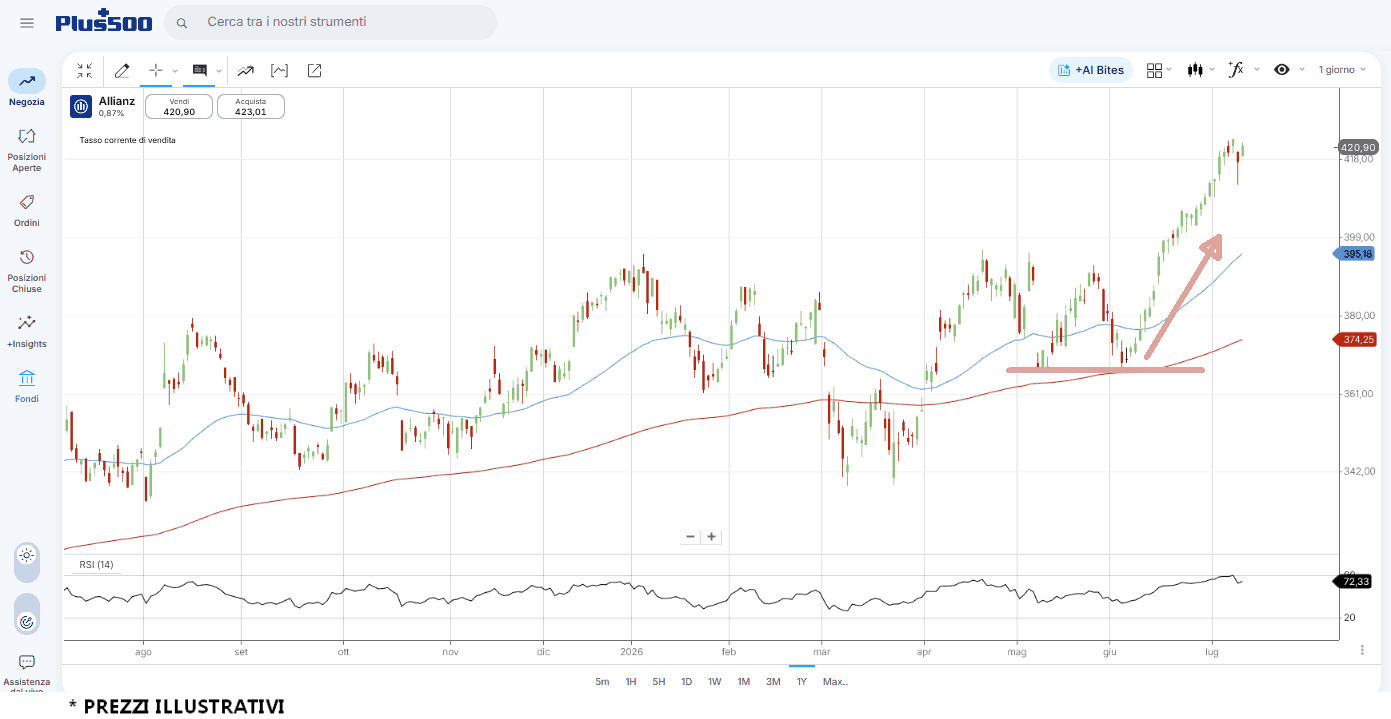The image size is (1391, 719).
Task: Select the 1H timeframe
Action: pos(631,682)
